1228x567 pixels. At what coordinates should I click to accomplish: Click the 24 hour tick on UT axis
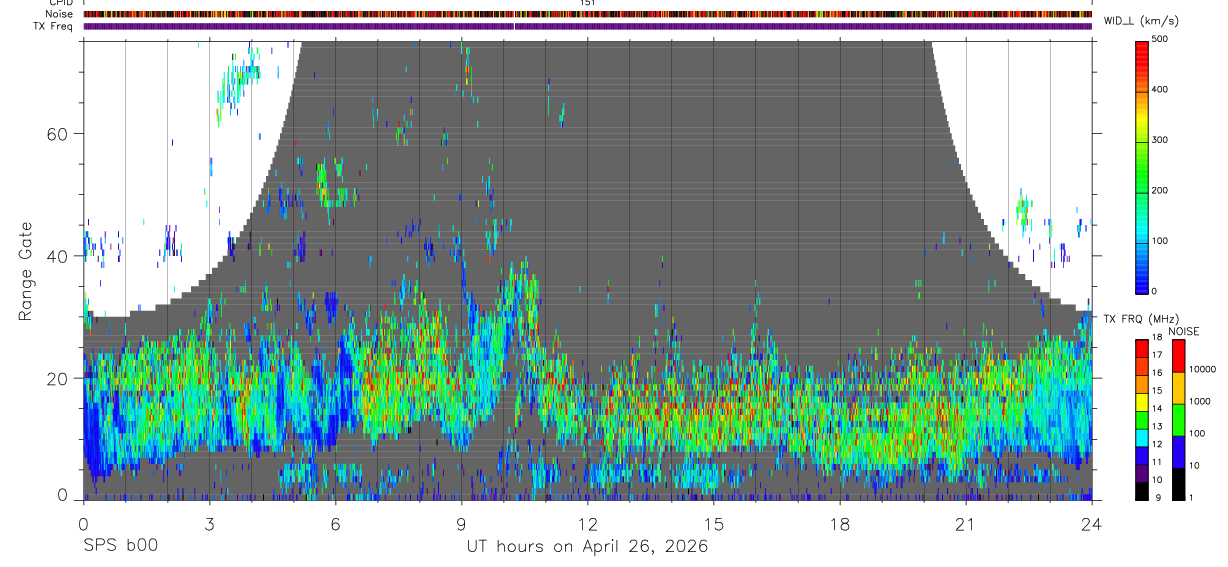[x=1092, y=523]
